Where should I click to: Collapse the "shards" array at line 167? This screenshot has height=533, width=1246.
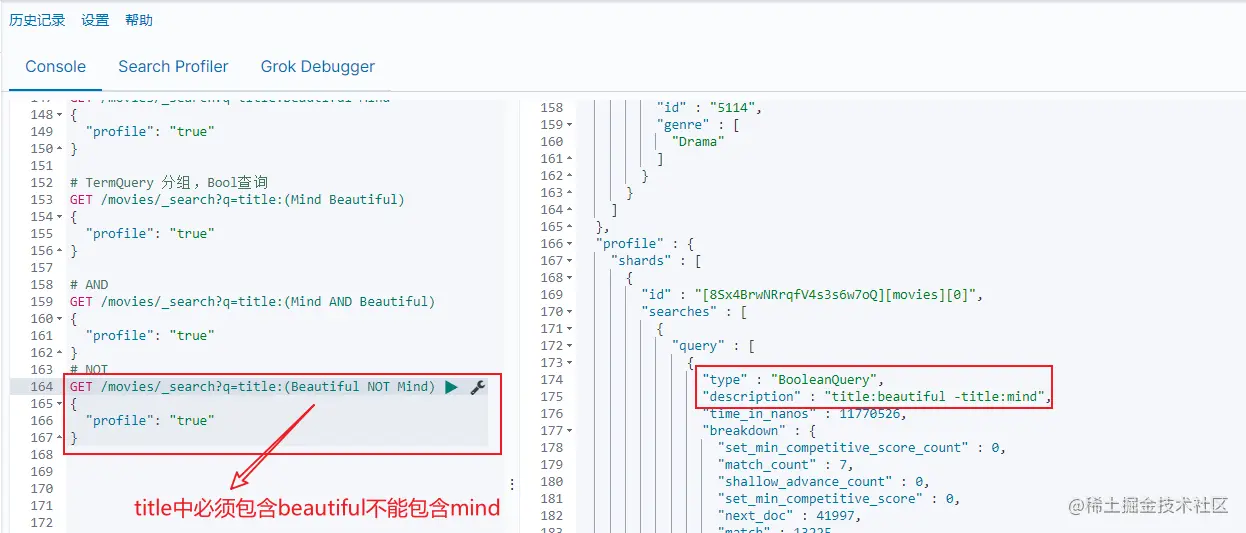pyautogui.click(x=569, y=261)
